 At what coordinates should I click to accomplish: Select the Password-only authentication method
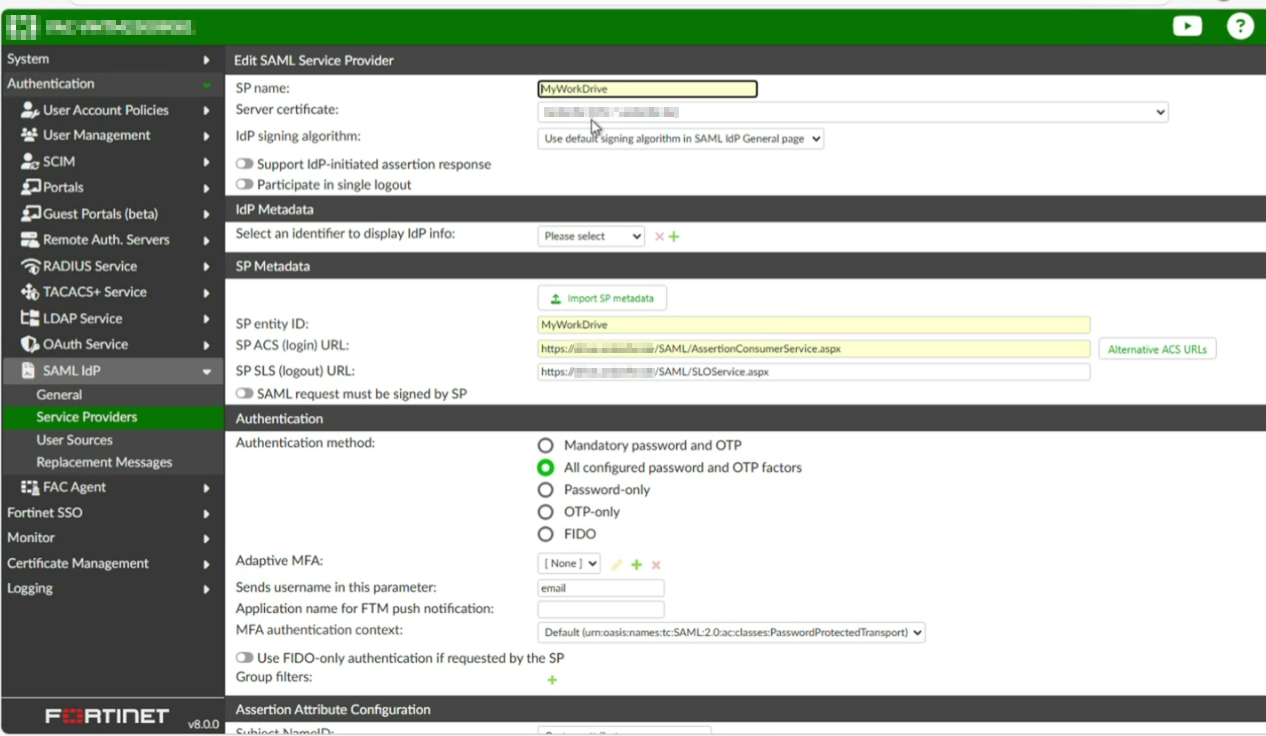pyautogui.click(x=545, y=489)
